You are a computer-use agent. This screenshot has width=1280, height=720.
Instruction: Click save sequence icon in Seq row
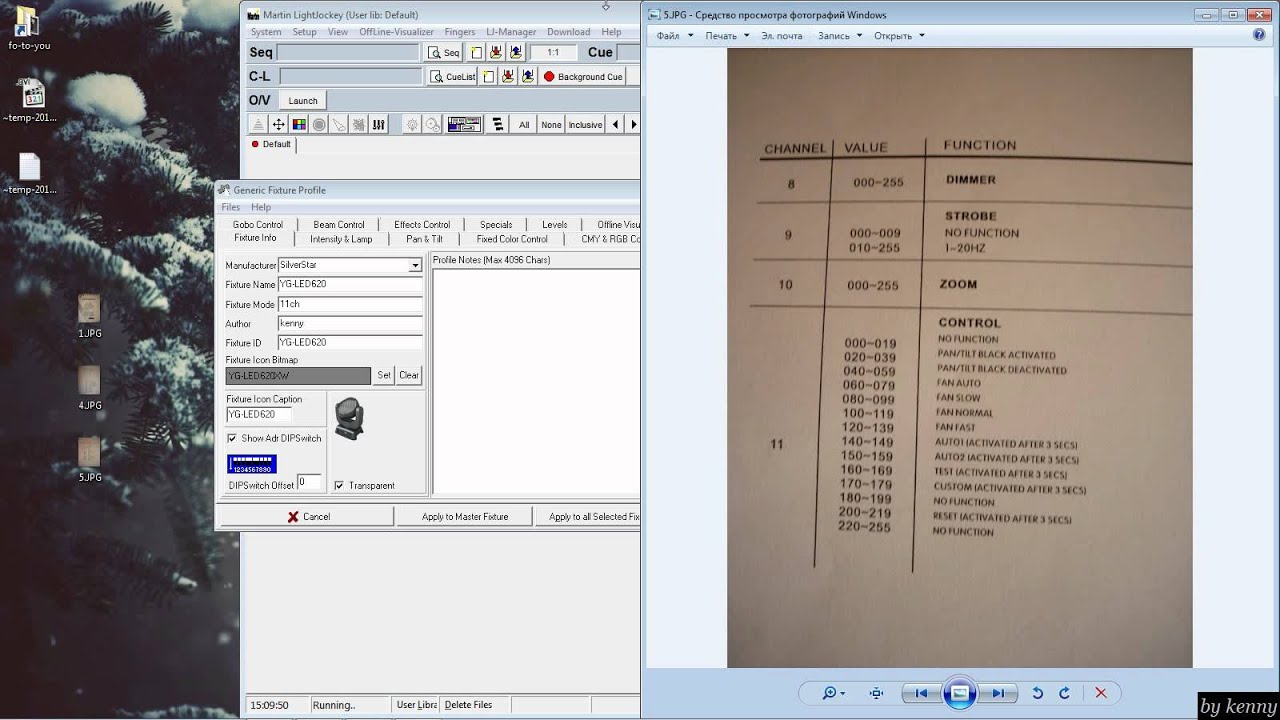click(x=497, y=53)
